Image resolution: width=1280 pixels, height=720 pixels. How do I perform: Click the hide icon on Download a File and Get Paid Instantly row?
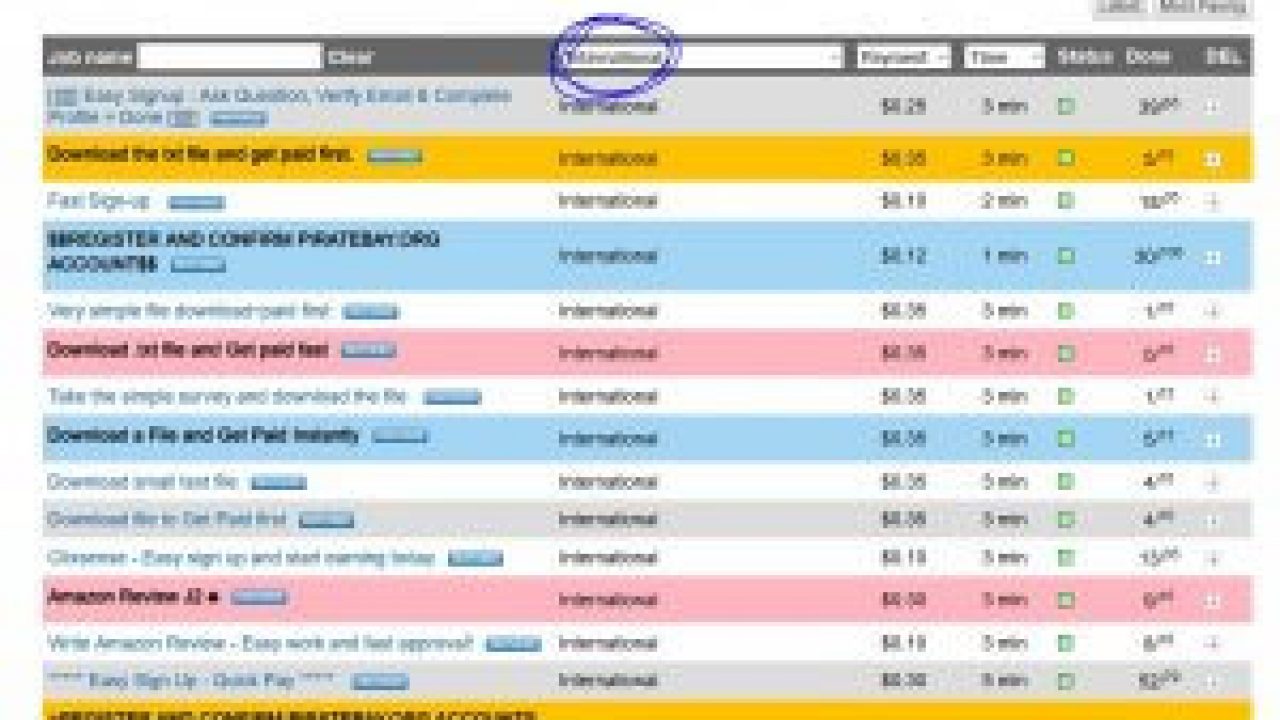pyautogui.click(x=1213, y=439)
